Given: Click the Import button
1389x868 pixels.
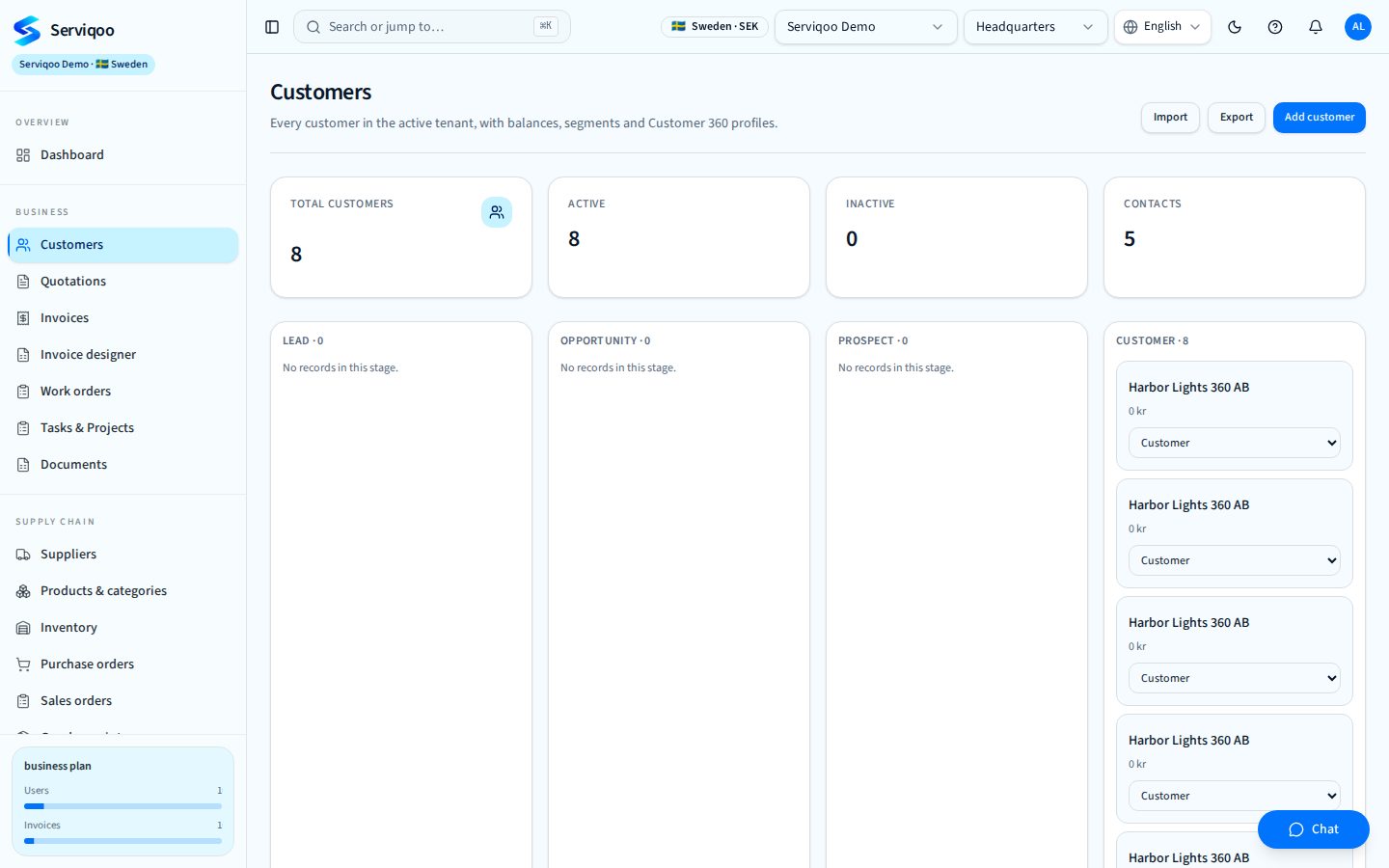Looking at the screenshot, I should point(1170,118).
